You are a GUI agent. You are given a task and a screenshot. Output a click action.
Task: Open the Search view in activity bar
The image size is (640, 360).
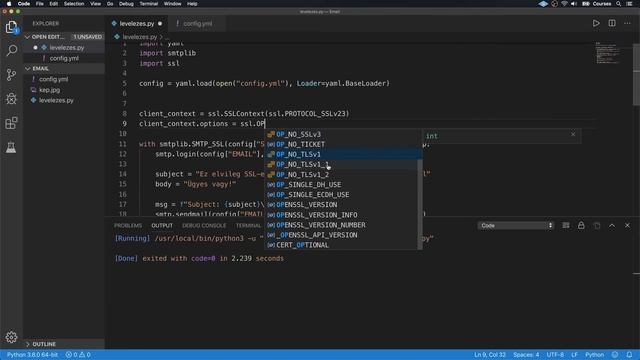pos(11,51)
